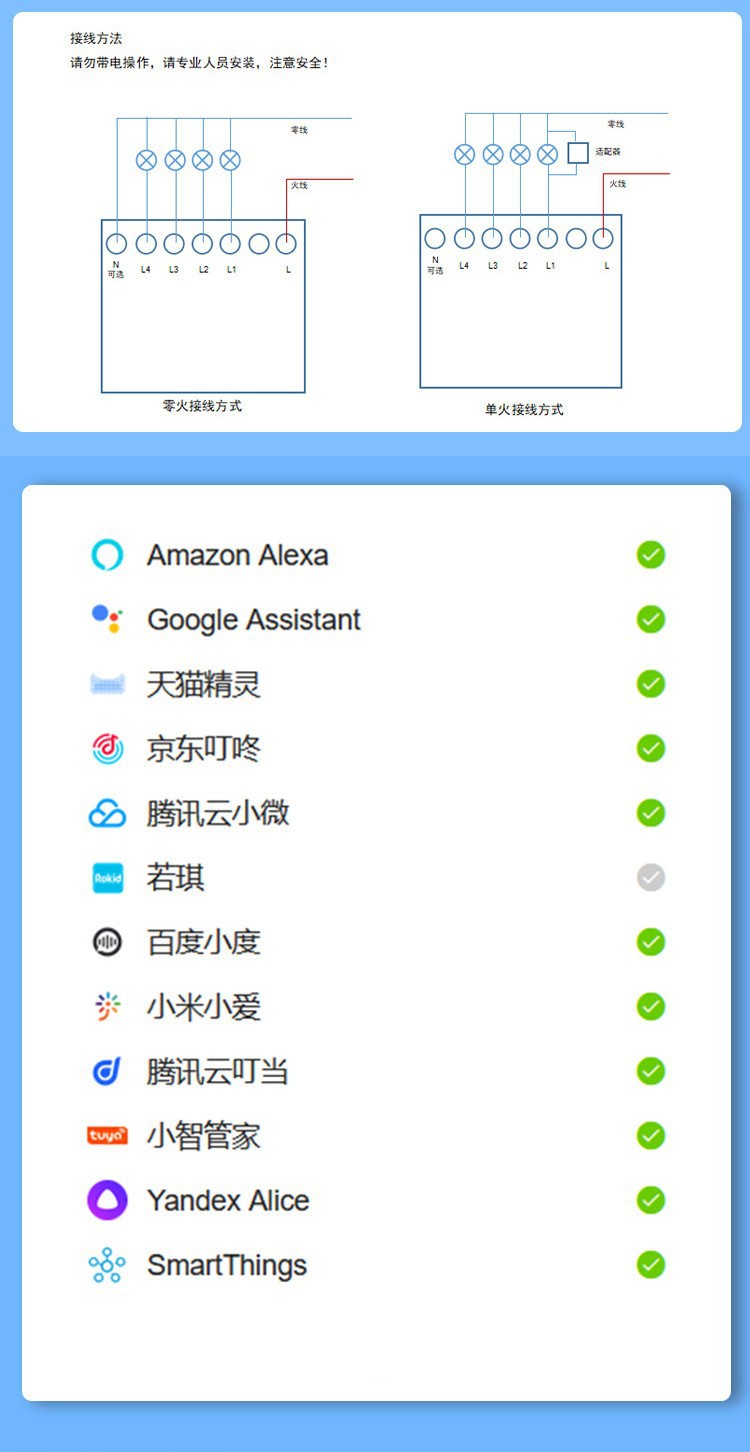
Task: Click the Baidu Xiaodu black circle icon
Action: click(107, 942)
